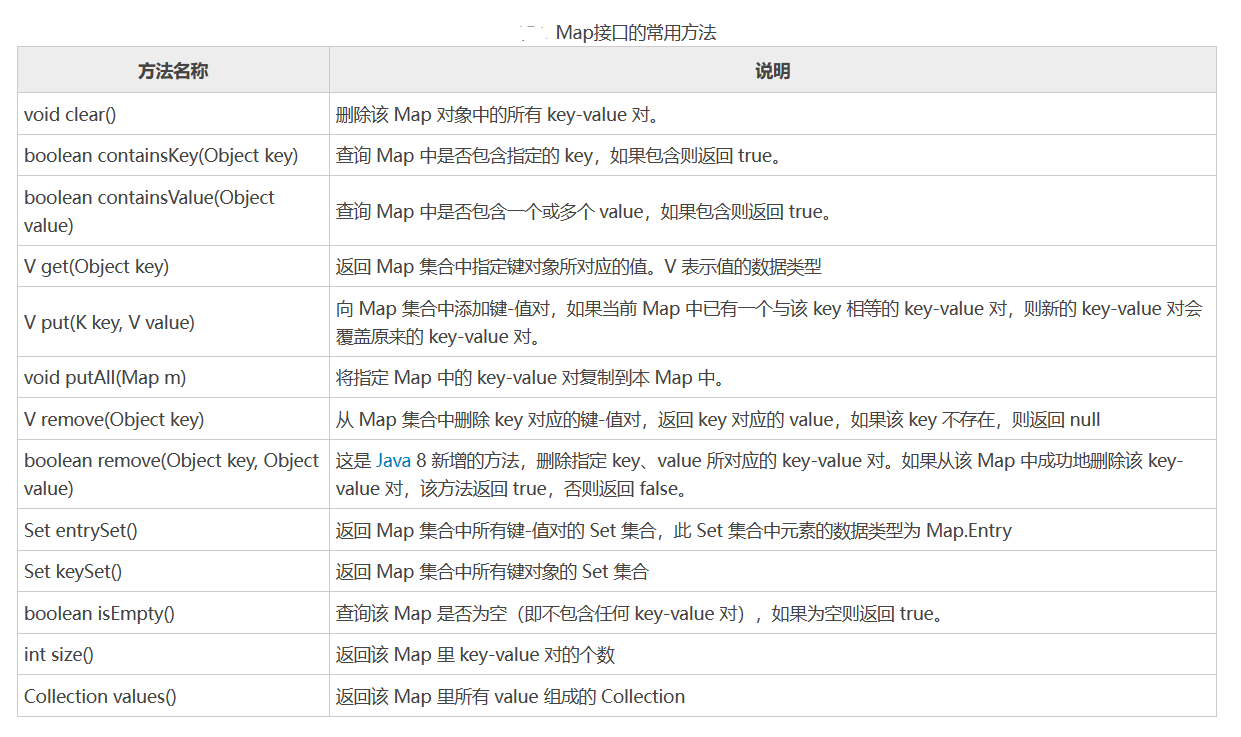Image resolution: width=1241 pixels, height=737 pixels.
Task: Select the V put(K key, V value) cell
Action: pyautogui.click(x=109, y=322)
